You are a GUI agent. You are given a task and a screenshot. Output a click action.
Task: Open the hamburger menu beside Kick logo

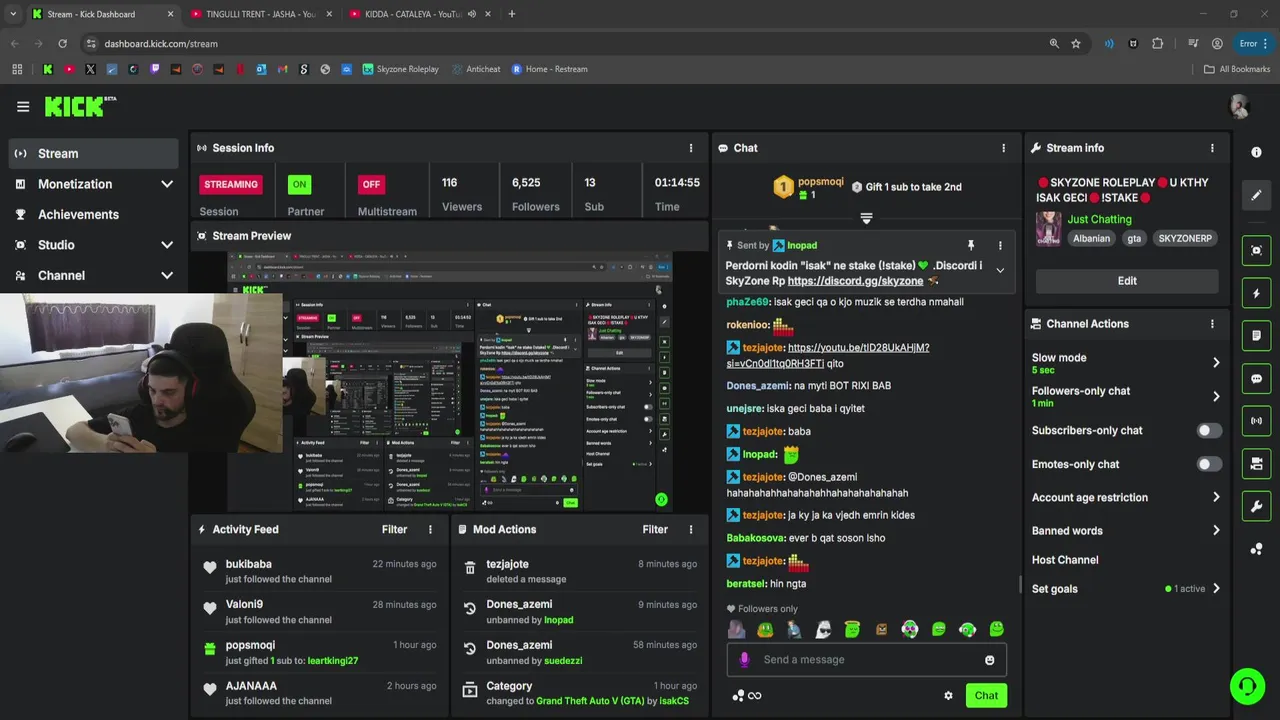pos(23,106)
